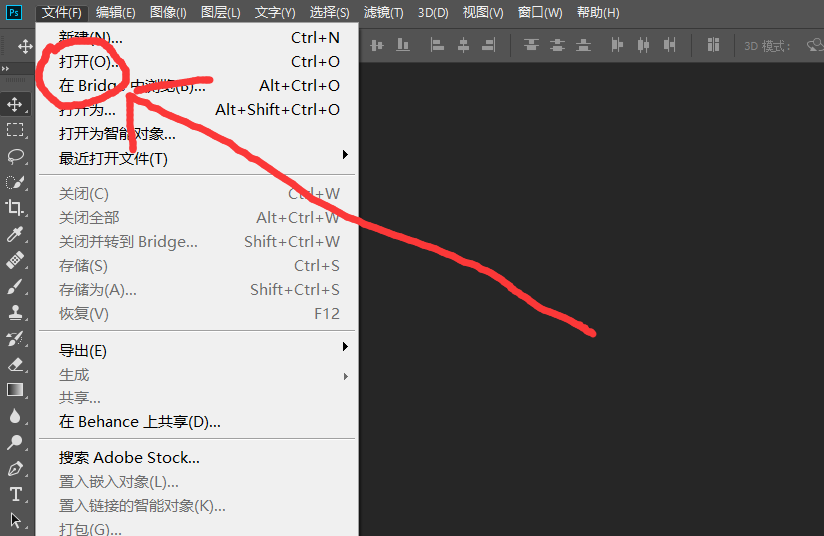Viewport: 824px width, 536px height.
Task: Open the 选择(S) menu
Action: pos(329,12)
